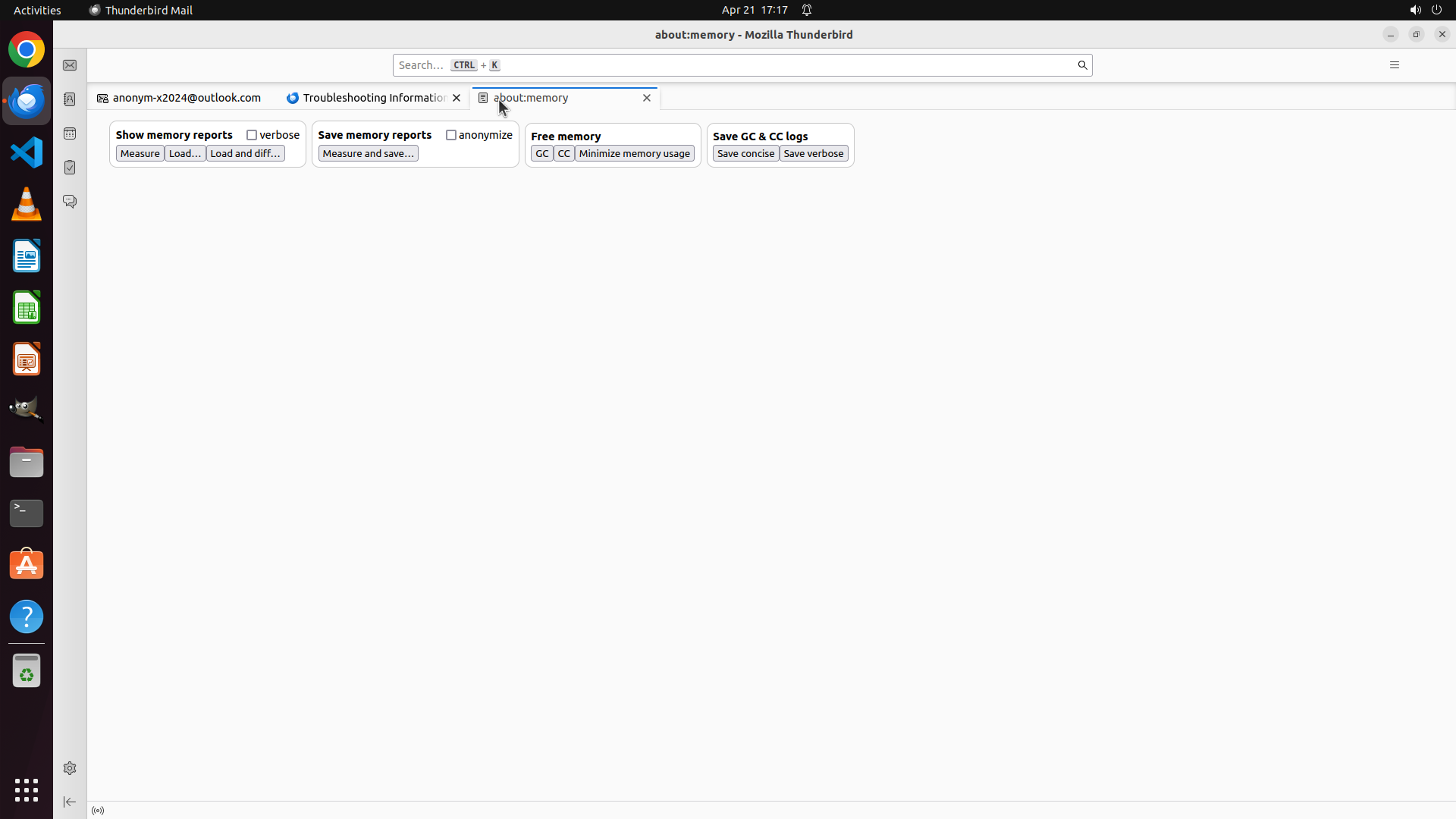1456x819 pixels.
Task: Switch to the Troubleshooting Information tab
Action: pyautogui.click(x=372, y=98)
